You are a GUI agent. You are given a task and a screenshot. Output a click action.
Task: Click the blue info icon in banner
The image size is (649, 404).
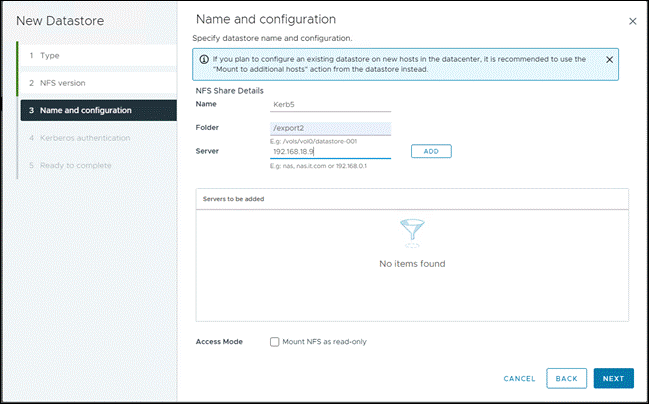tap(203, 60)
